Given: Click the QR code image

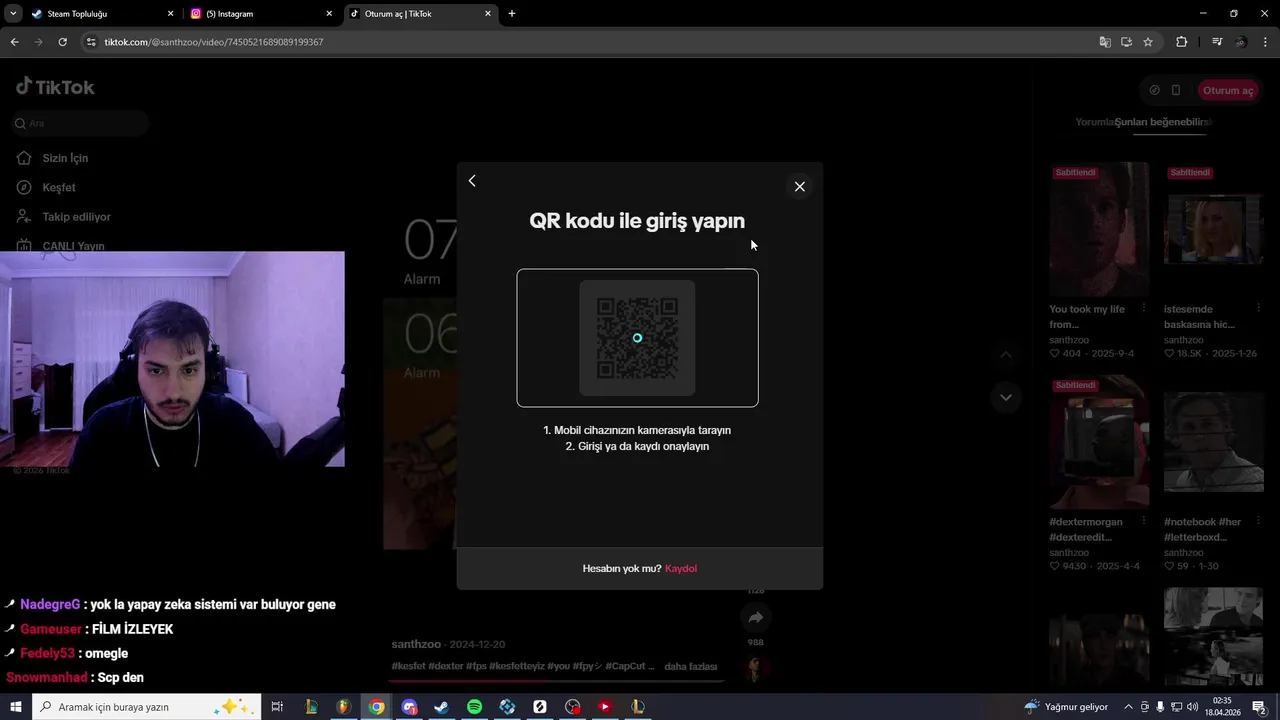Looking at the screenshot, I should [x=637, y=338].
